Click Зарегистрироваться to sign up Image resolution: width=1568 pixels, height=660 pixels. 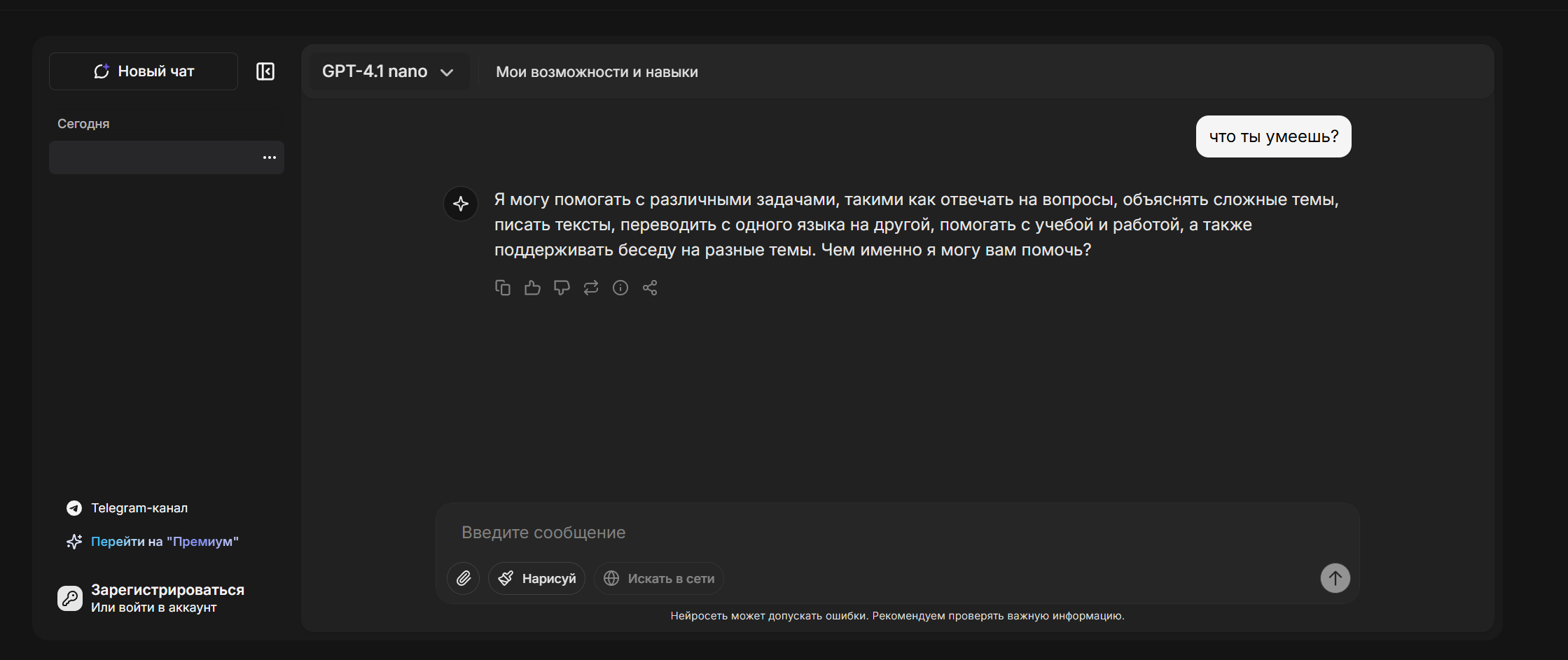pyautogui.click(x=167, y=590)
